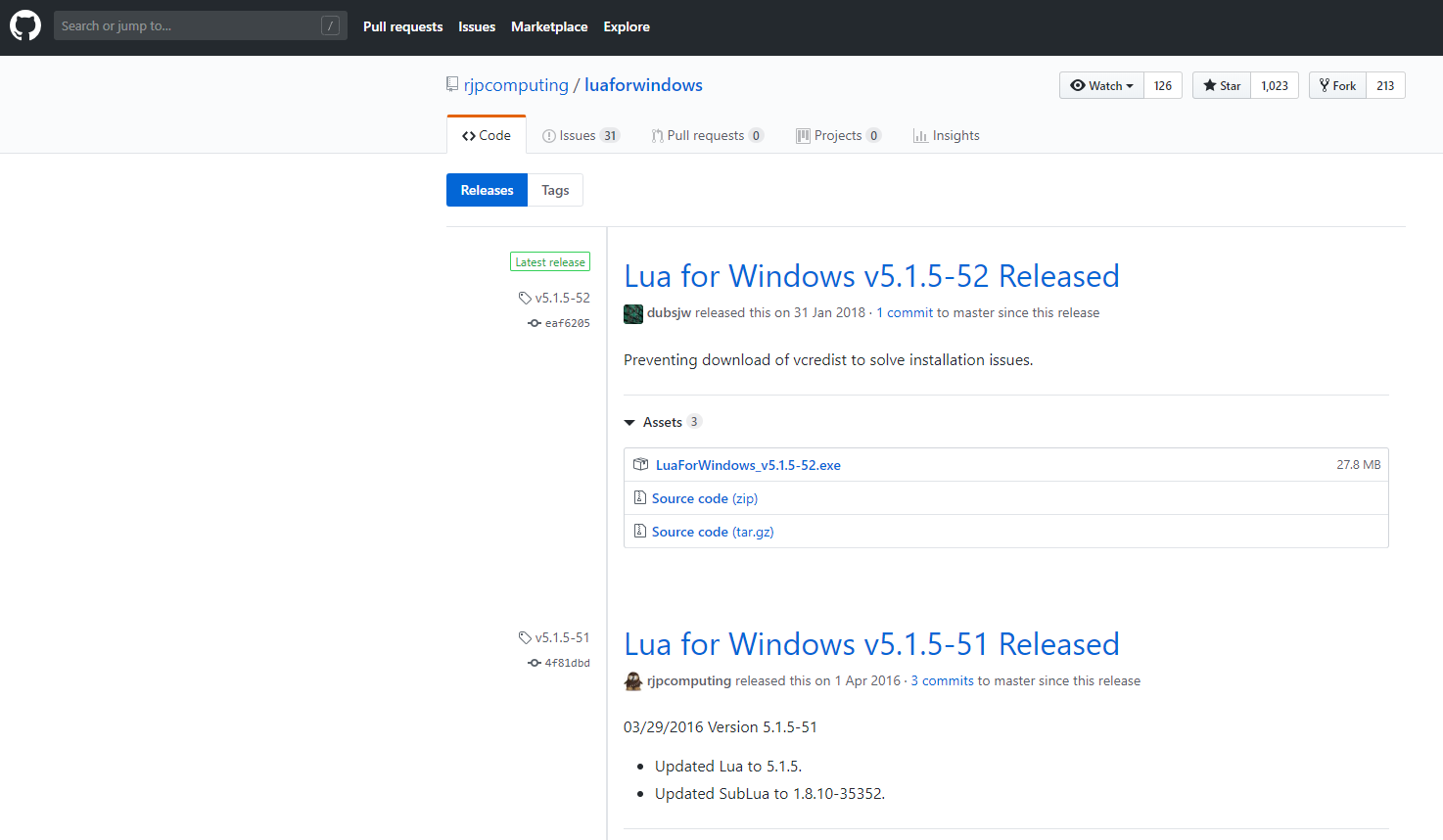1443x840 pixels.
Task: Select text 'Updated SubLua to 1.8.10-35352.'
Action: [769, 794]
